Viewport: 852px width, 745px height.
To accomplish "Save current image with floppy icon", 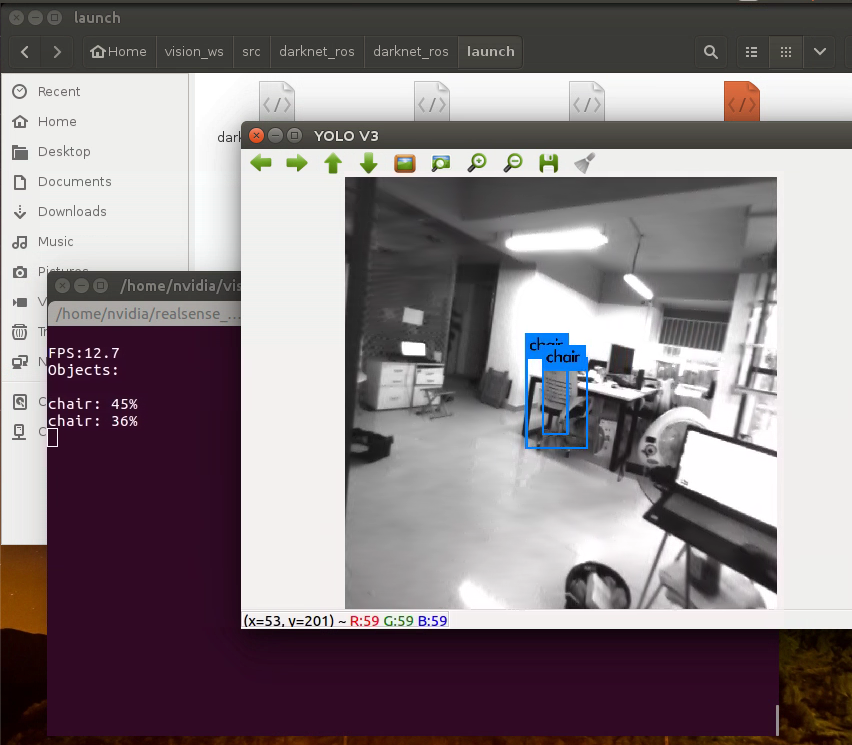I will point(548,163).
